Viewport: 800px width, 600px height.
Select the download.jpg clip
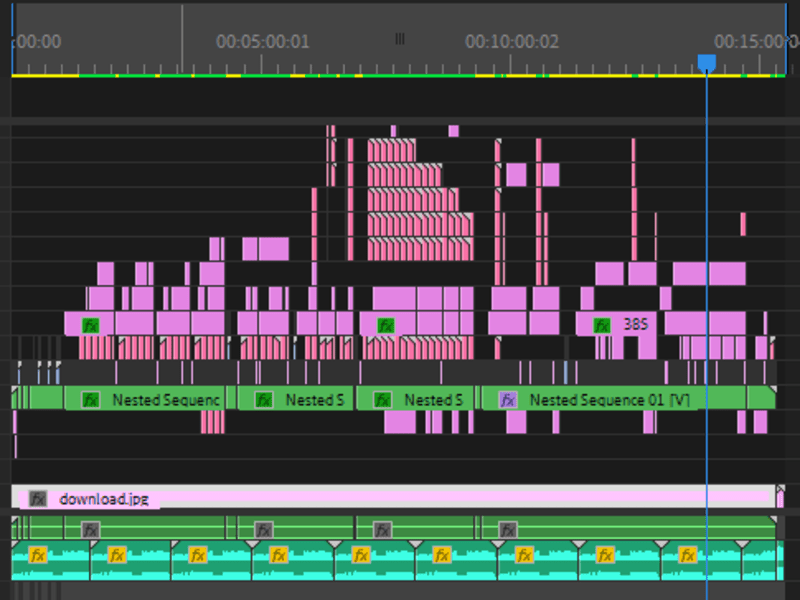[x=393, y=497]
